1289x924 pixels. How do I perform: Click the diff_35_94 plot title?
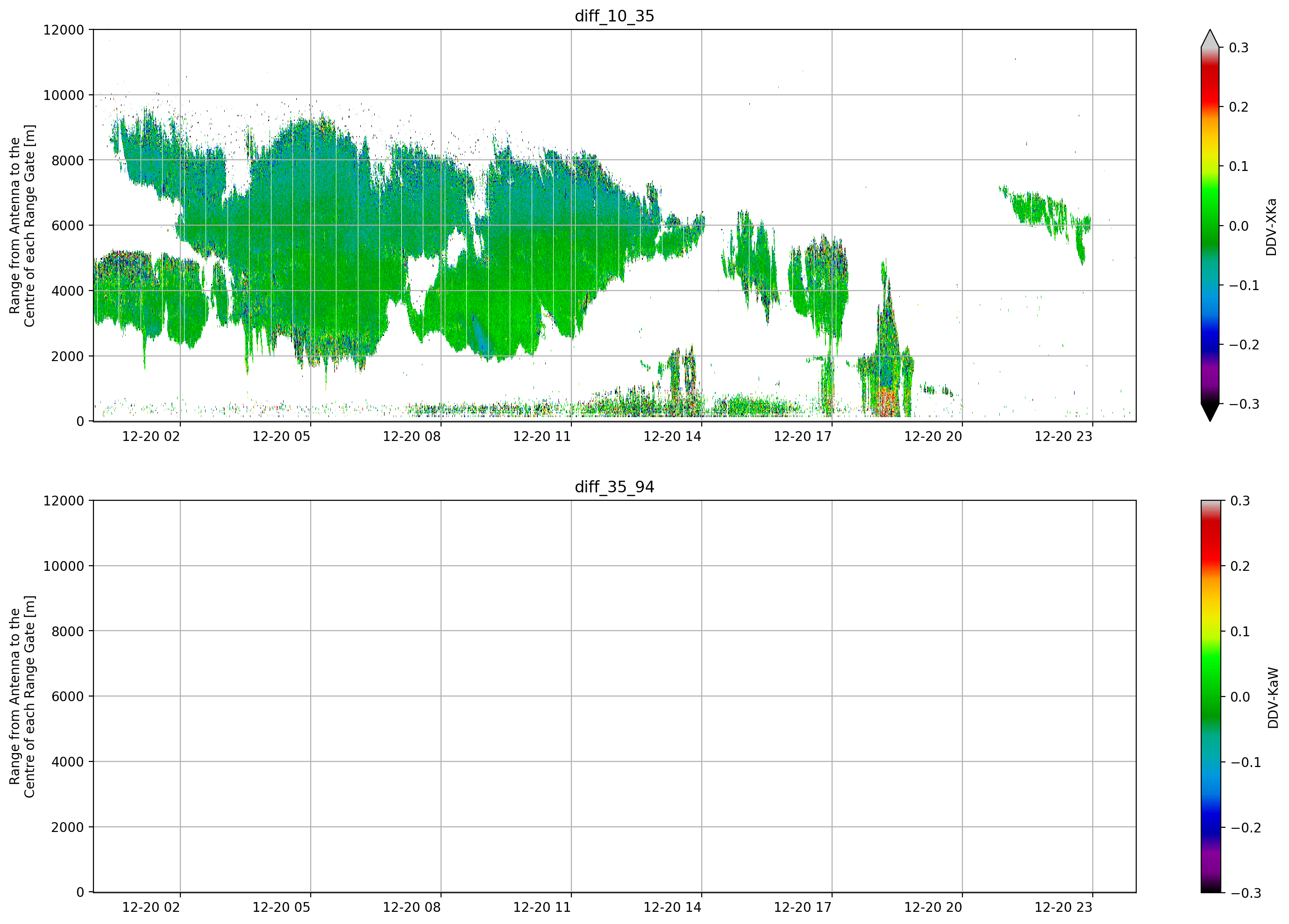[614, 487]
